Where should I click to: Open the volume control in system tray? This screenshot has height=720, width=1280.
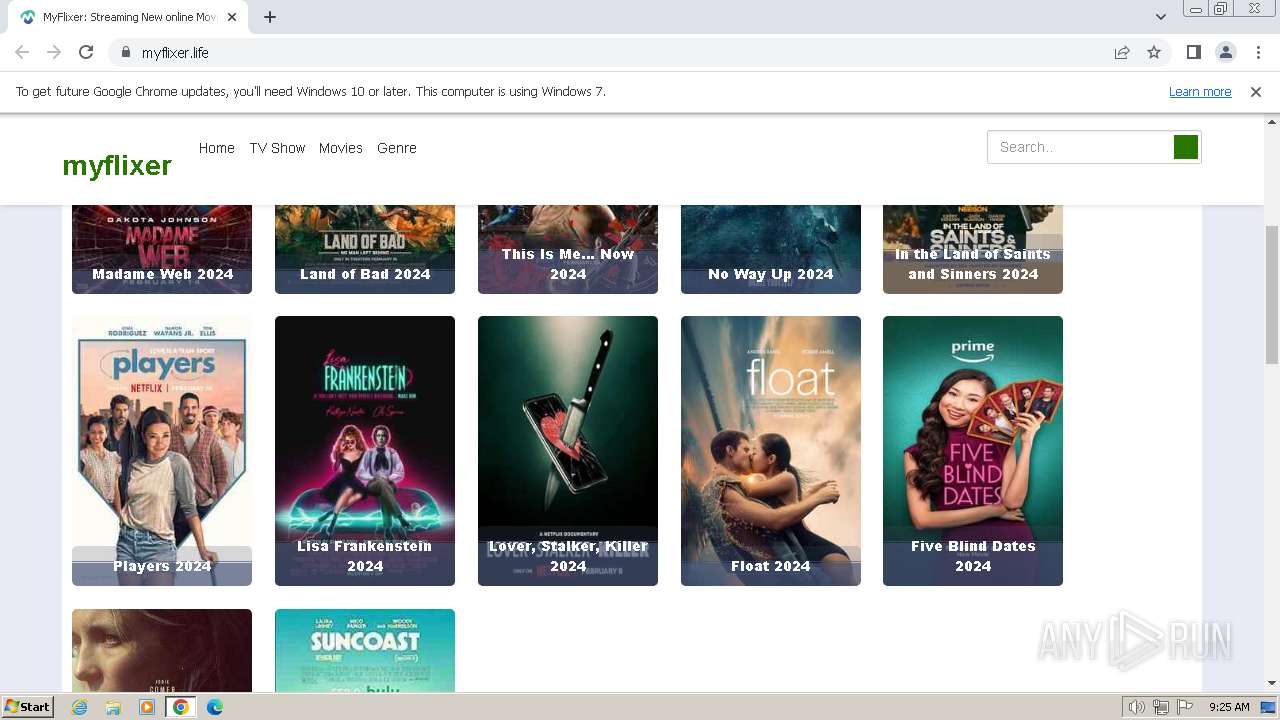pyautogui.click(x=1136, y=707)
